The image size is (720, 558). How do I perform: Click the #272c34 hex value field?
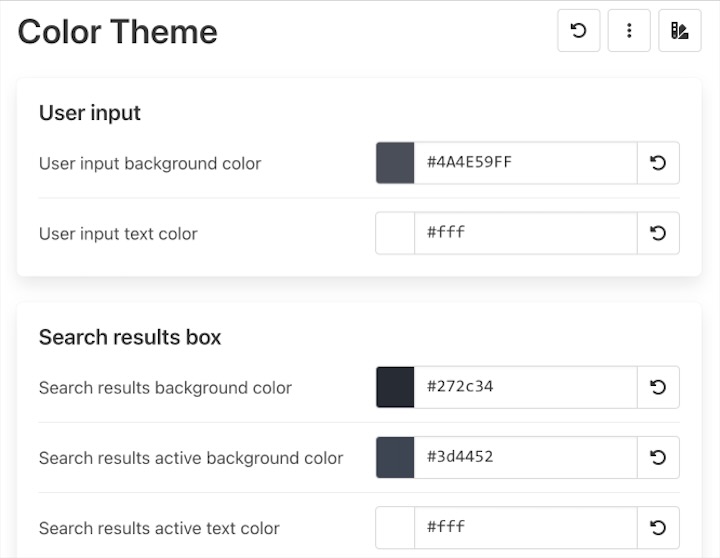(525, 387)
